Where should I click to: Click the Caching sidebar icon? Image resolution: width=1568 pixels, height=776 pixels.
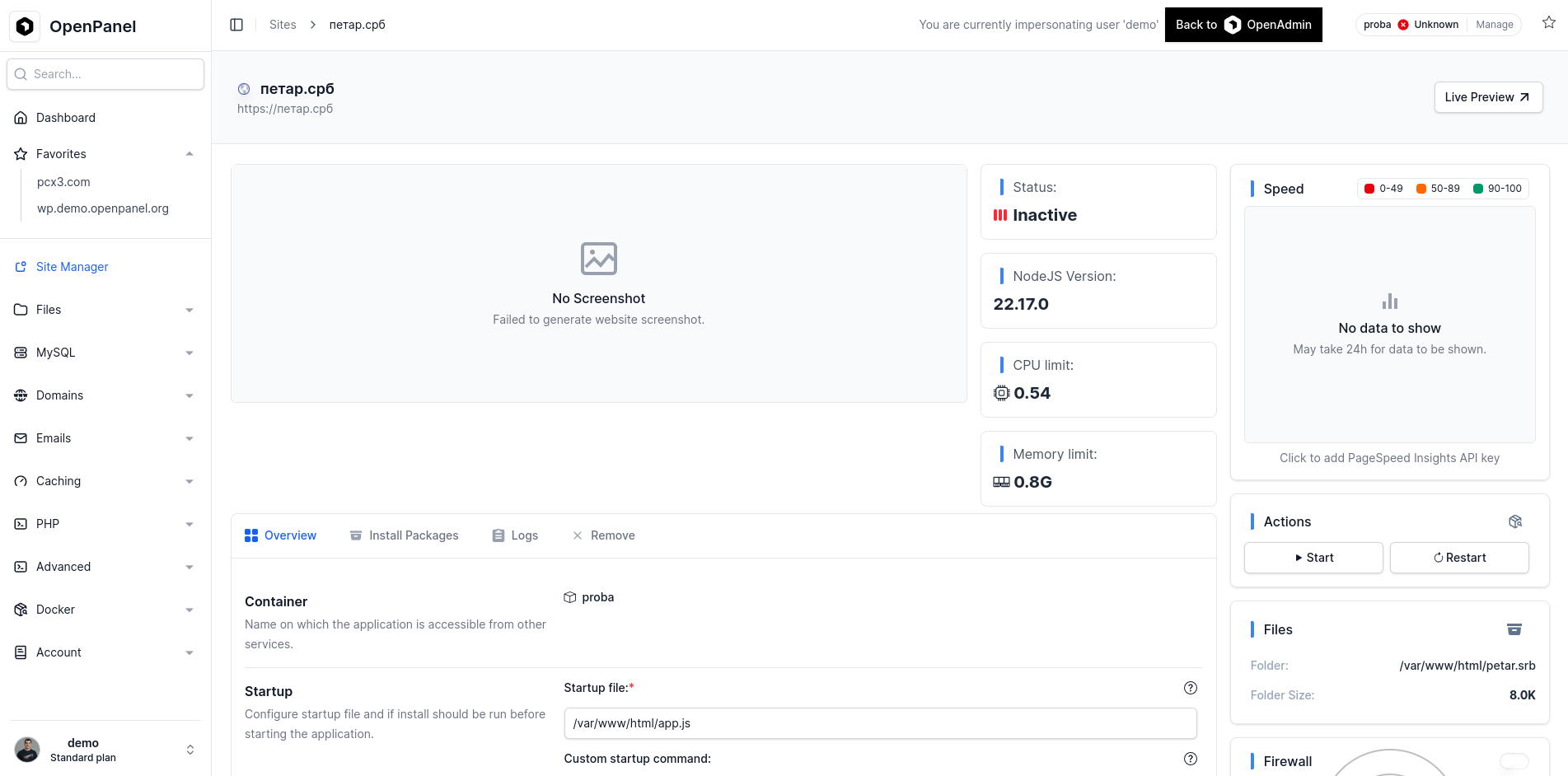(x=20, y=481)
